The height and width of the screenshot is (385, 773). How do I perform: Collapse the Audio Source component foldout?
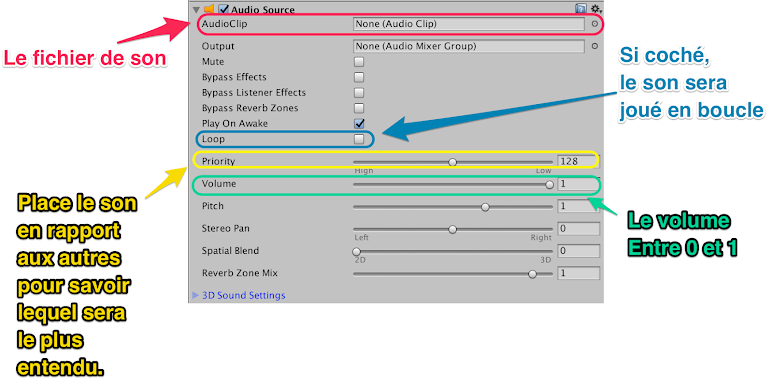197,9
